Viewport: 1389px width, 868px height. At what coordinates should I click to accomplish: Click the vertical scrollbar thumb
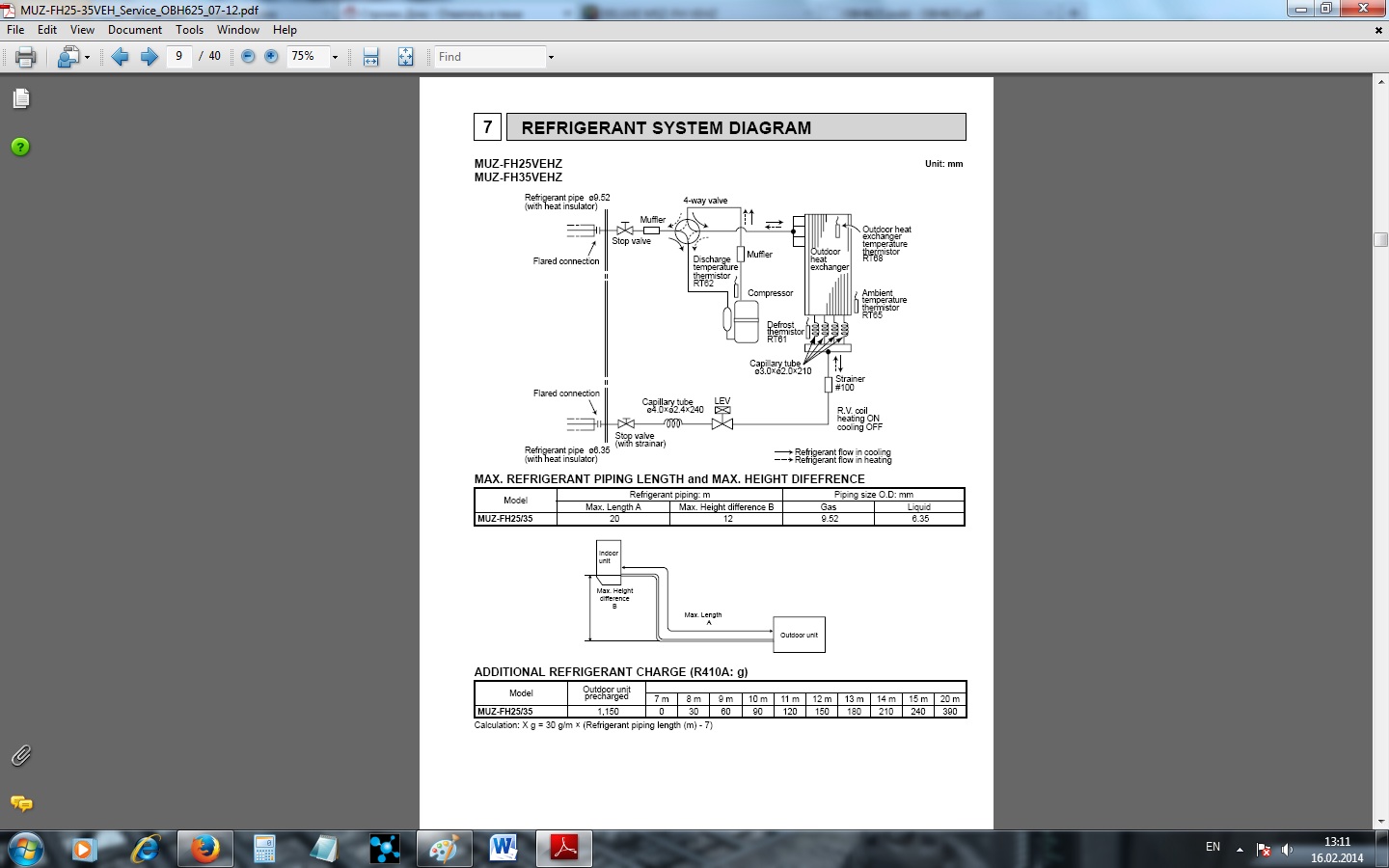point(1380,240)
